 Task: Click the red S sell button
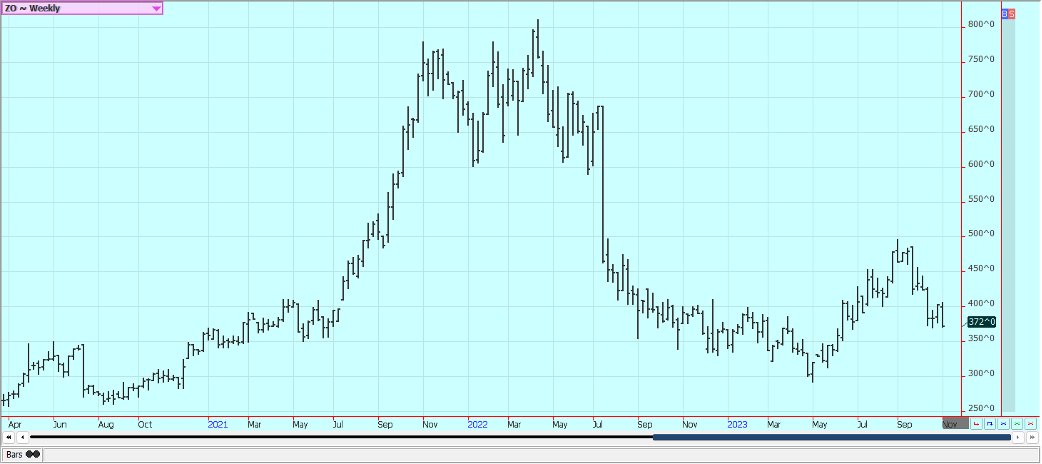coord(1011,13)
